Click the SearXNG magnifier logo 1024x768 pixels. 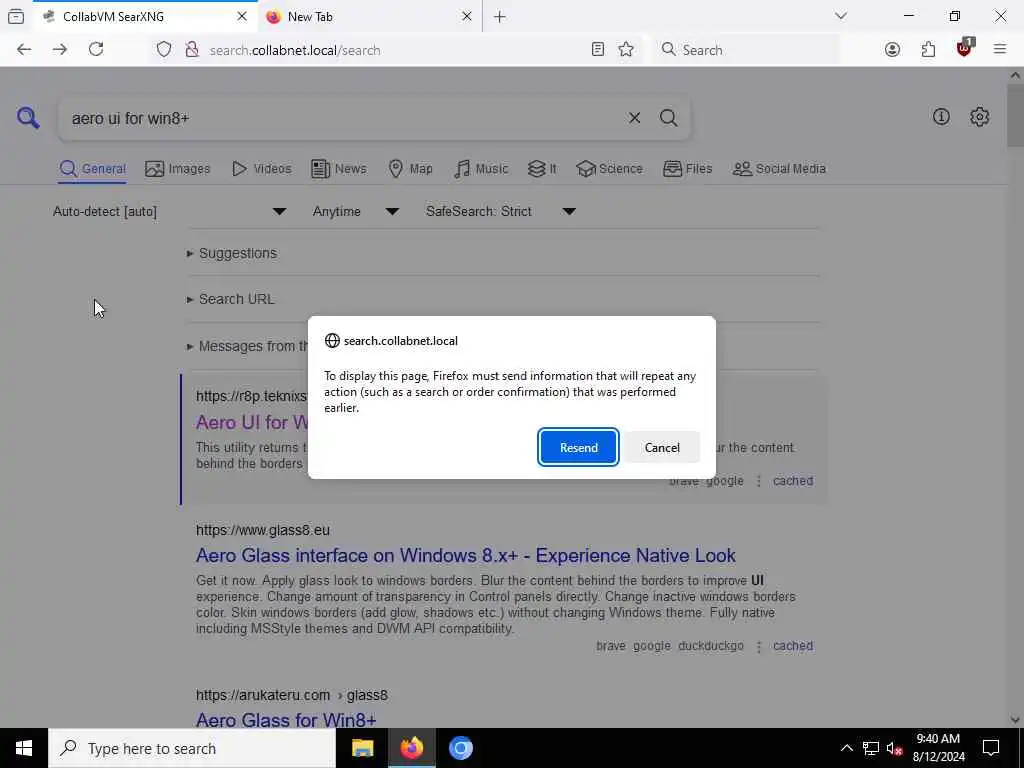(28, 118)
